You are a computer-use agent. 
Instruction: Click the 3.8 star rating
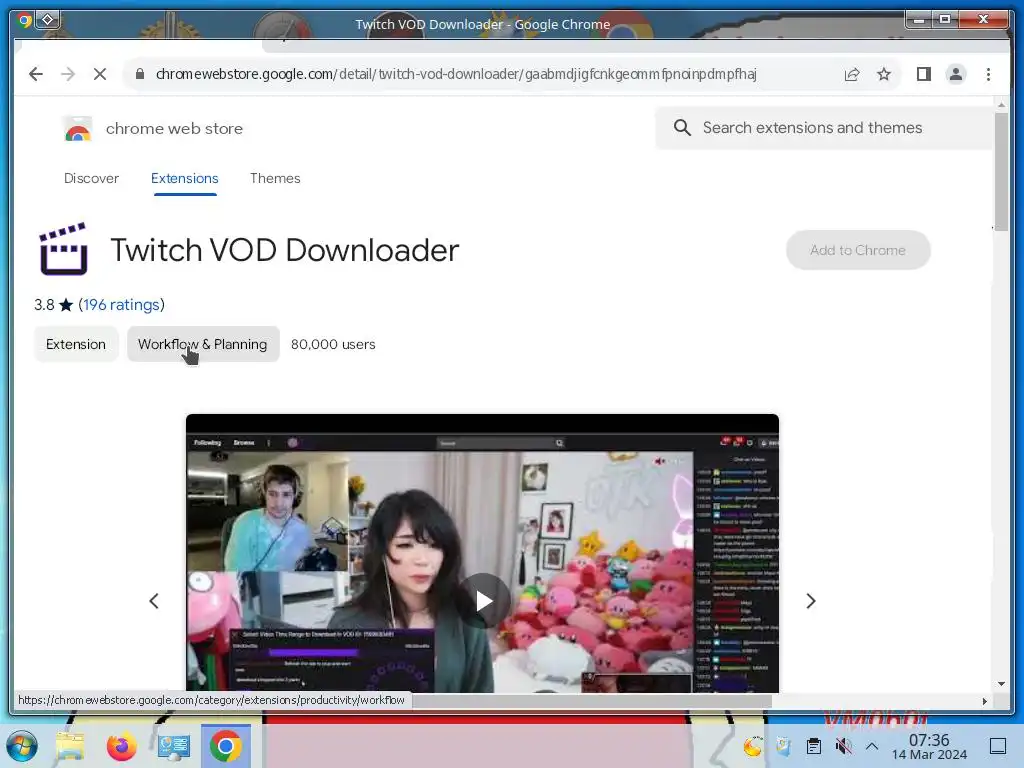click(x=54, y=305)
